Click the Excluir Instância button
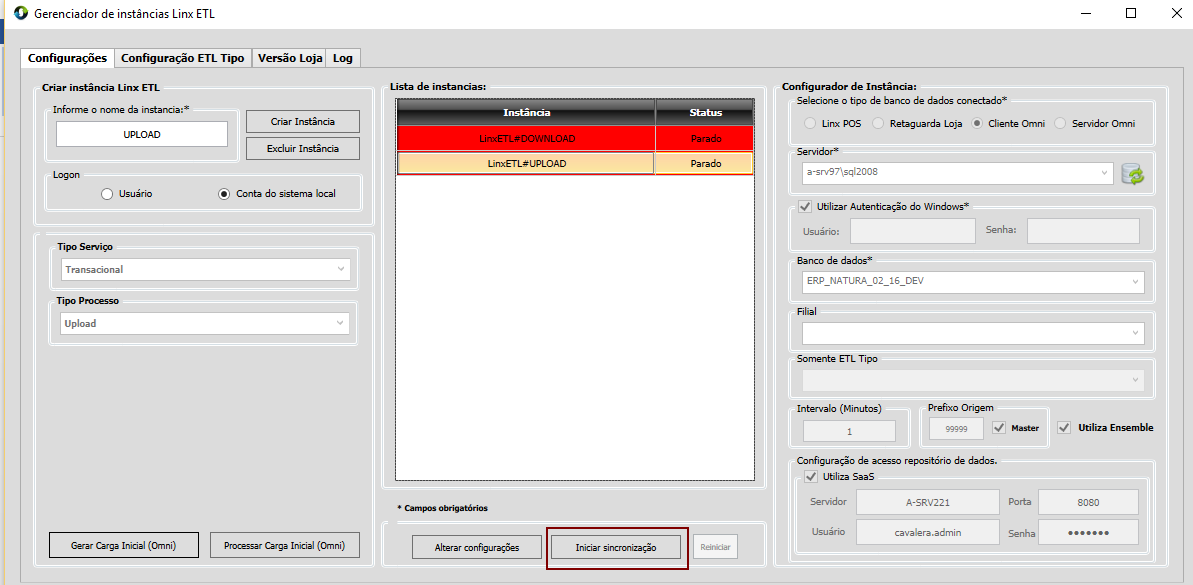The height and width of the screenshot is (585, 1193). coord(303,148)
